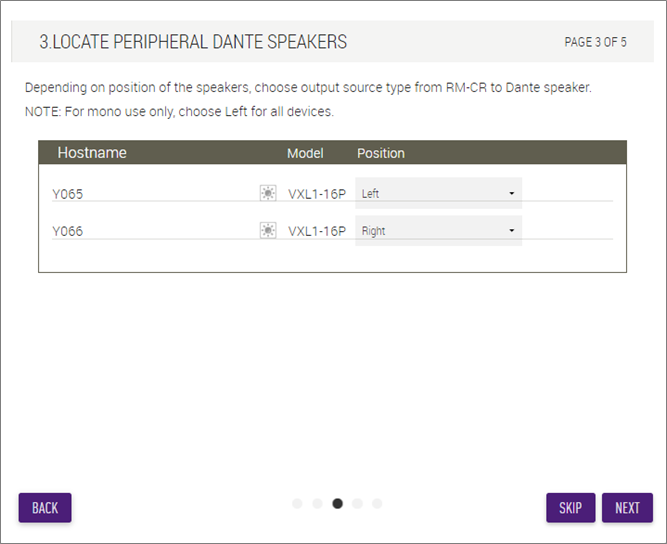Jump to the second page indicator dot

[317, 504]
